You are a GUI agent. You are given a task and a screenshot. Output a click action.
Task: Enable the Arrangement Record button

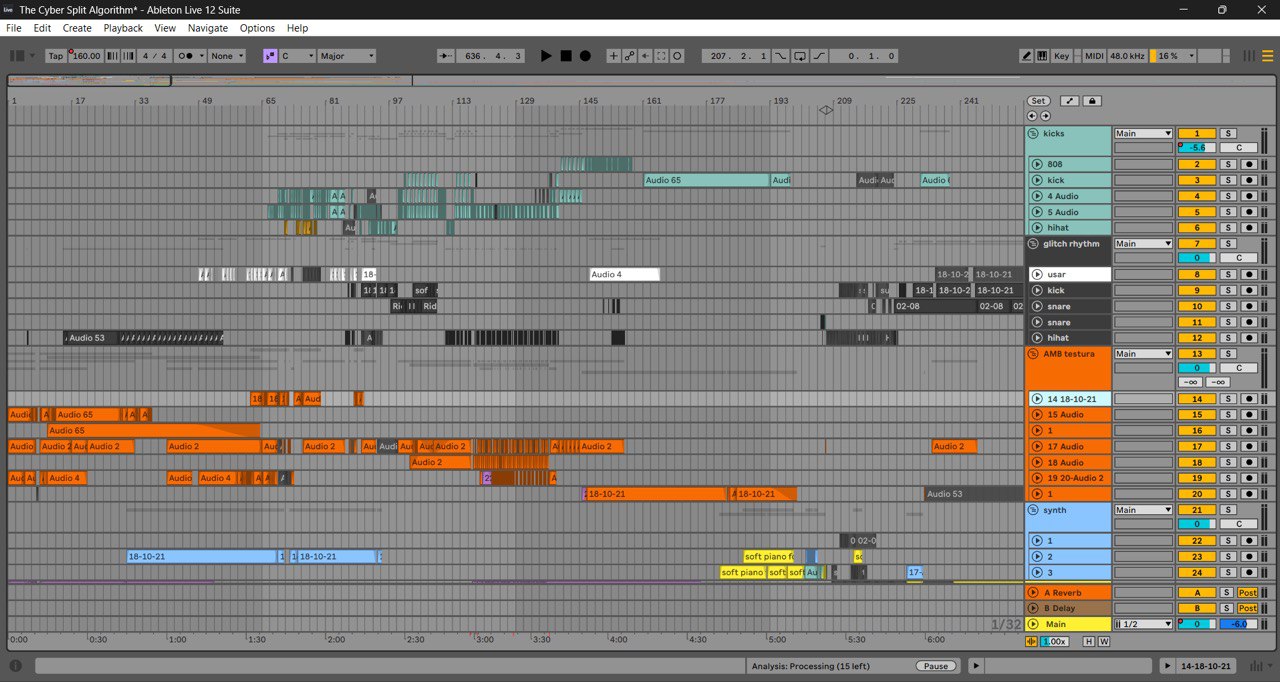tap(585, 56)
